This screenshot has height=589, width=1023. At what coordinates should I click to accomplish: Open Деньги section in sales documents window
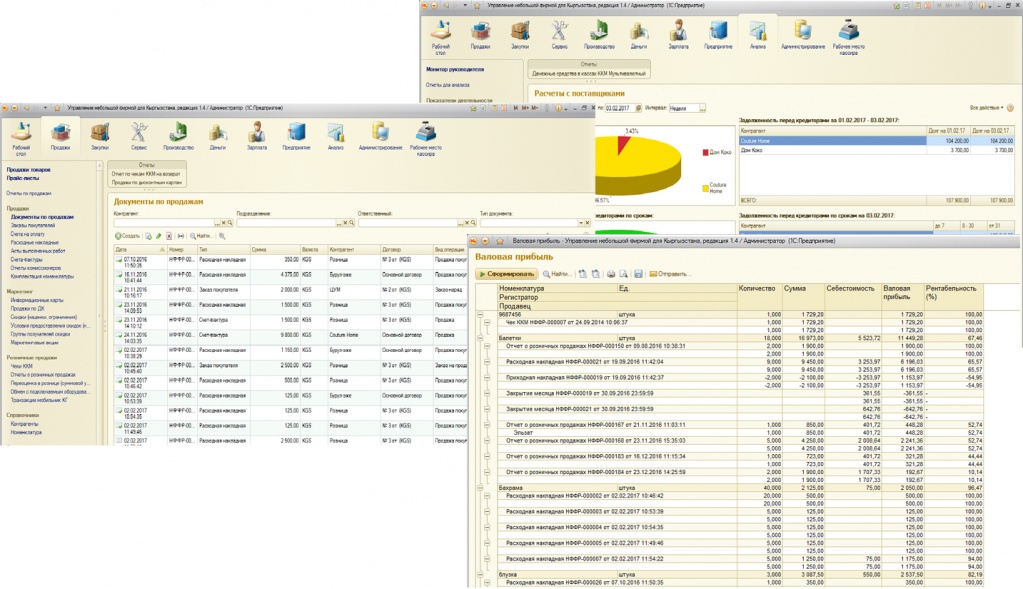click(217, 136)
